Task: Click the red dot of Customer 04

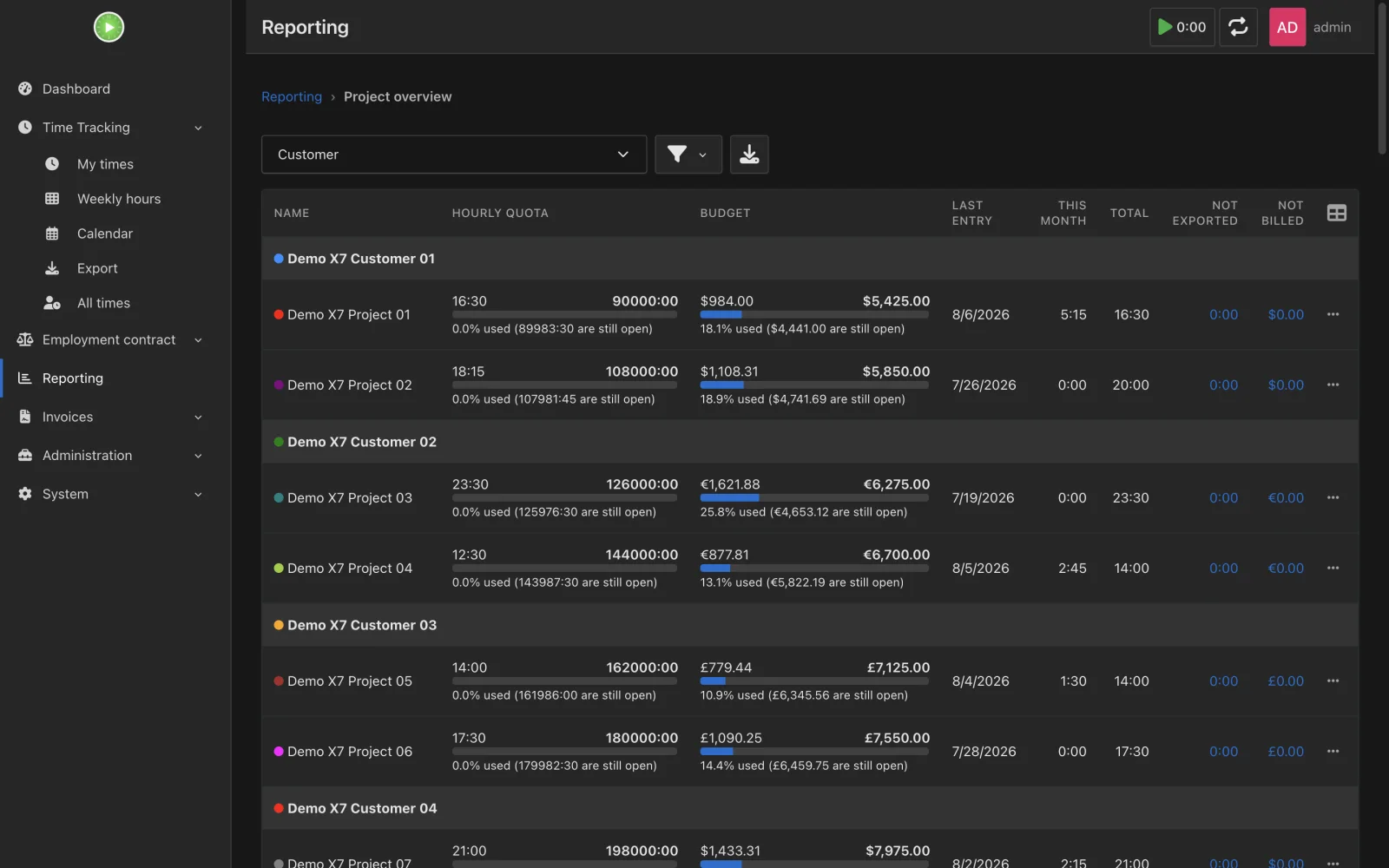Action: pyautogui.click(x=279, y=808)
